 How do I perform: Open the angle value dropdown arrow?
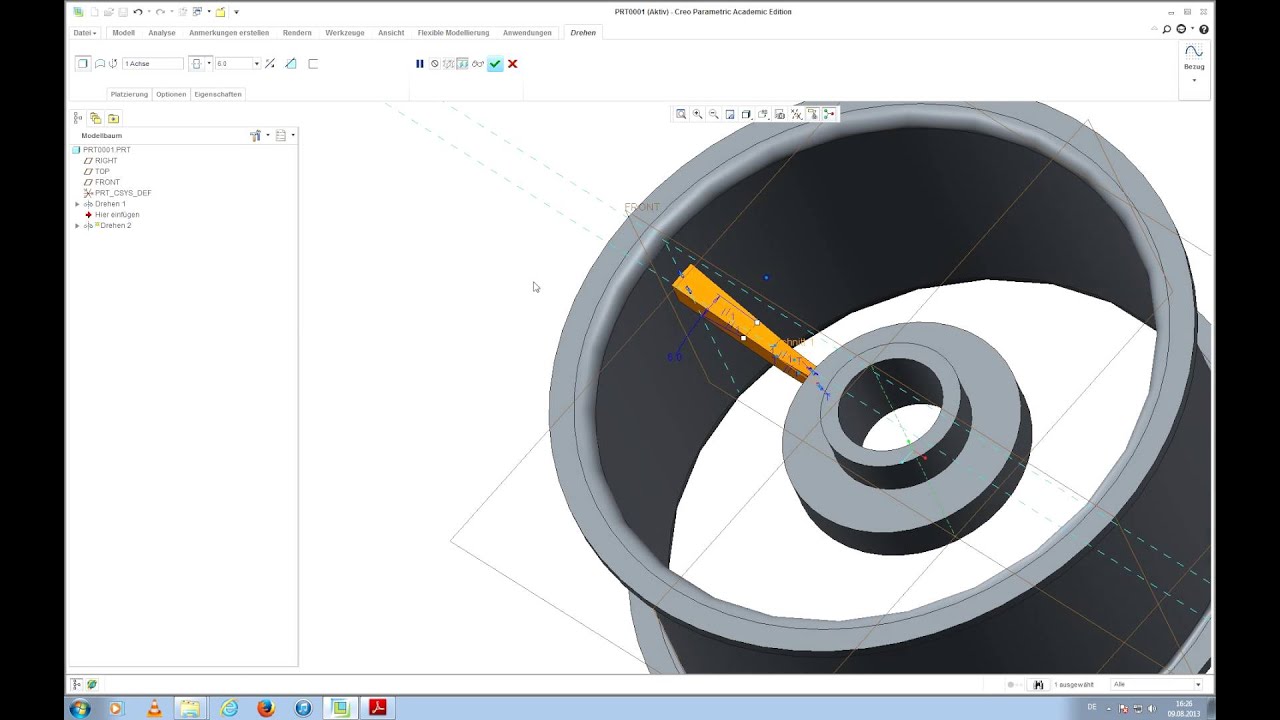[257, 63]
